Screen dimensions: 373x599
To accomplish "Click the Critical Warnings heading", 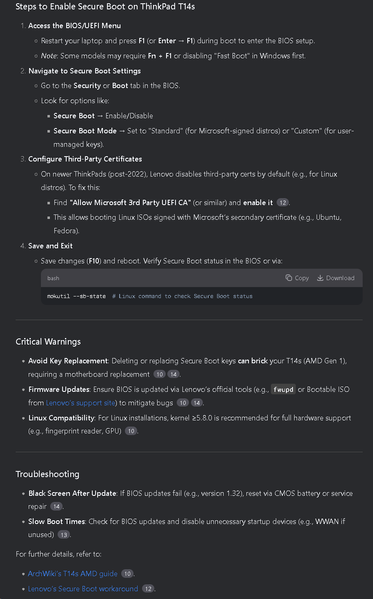I will [48, 342].
